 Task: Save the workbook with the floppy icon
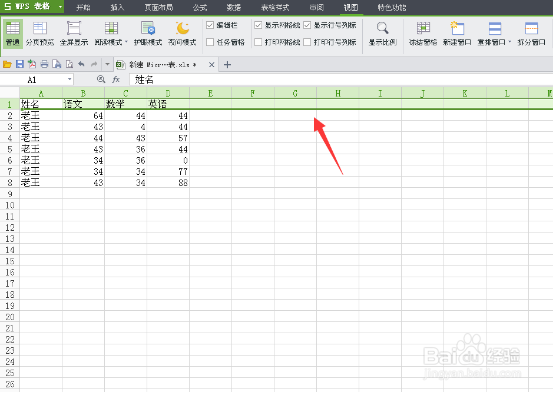pos(20,64)
